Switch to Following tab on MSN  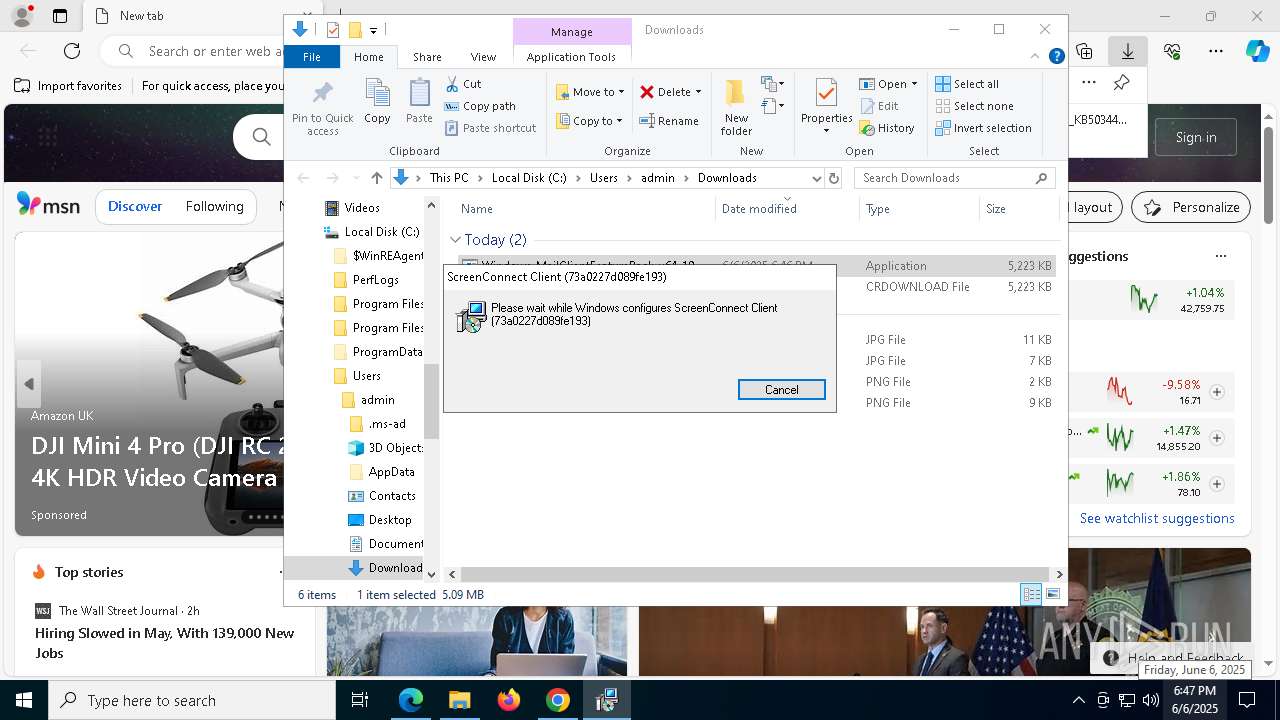(x=214, y=206)
